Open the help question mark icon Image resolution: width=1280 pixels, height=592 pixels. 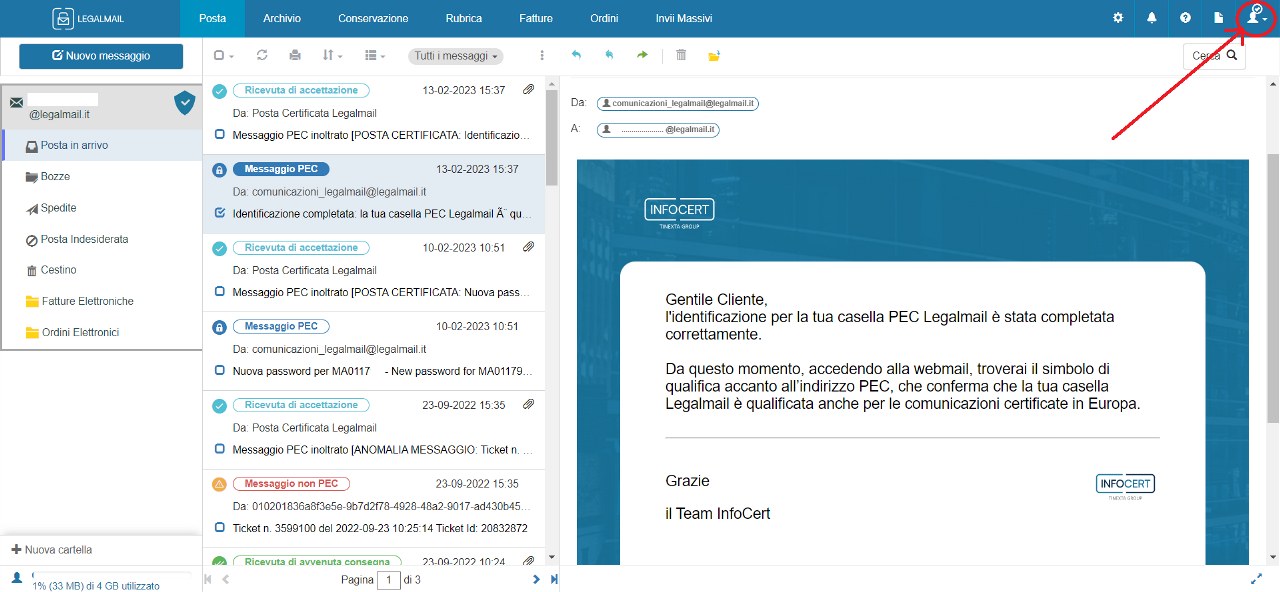click(x=1185, y=18)
